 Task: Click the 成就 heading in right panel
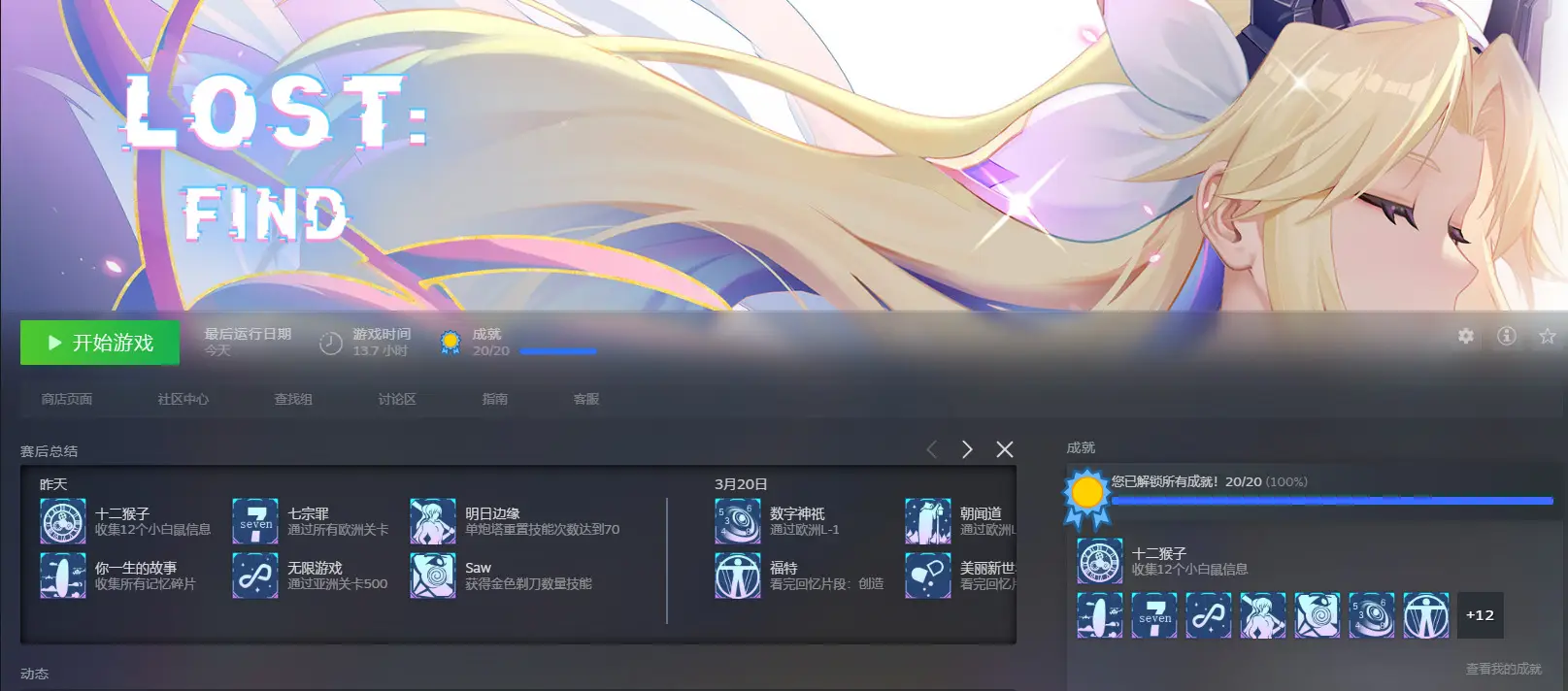pos(1081,447)
